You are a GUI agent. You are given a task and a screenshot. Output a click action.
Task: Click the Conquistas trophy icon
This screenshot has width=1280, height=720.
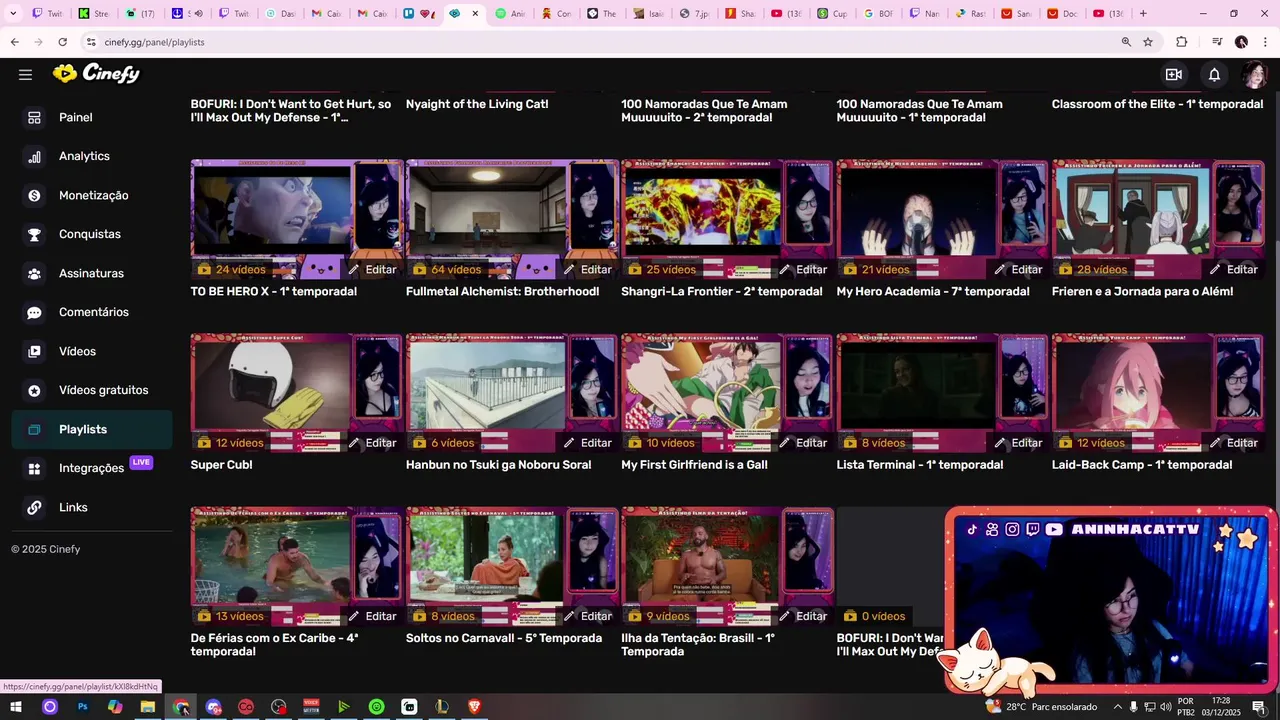click(x=34, y=234)
